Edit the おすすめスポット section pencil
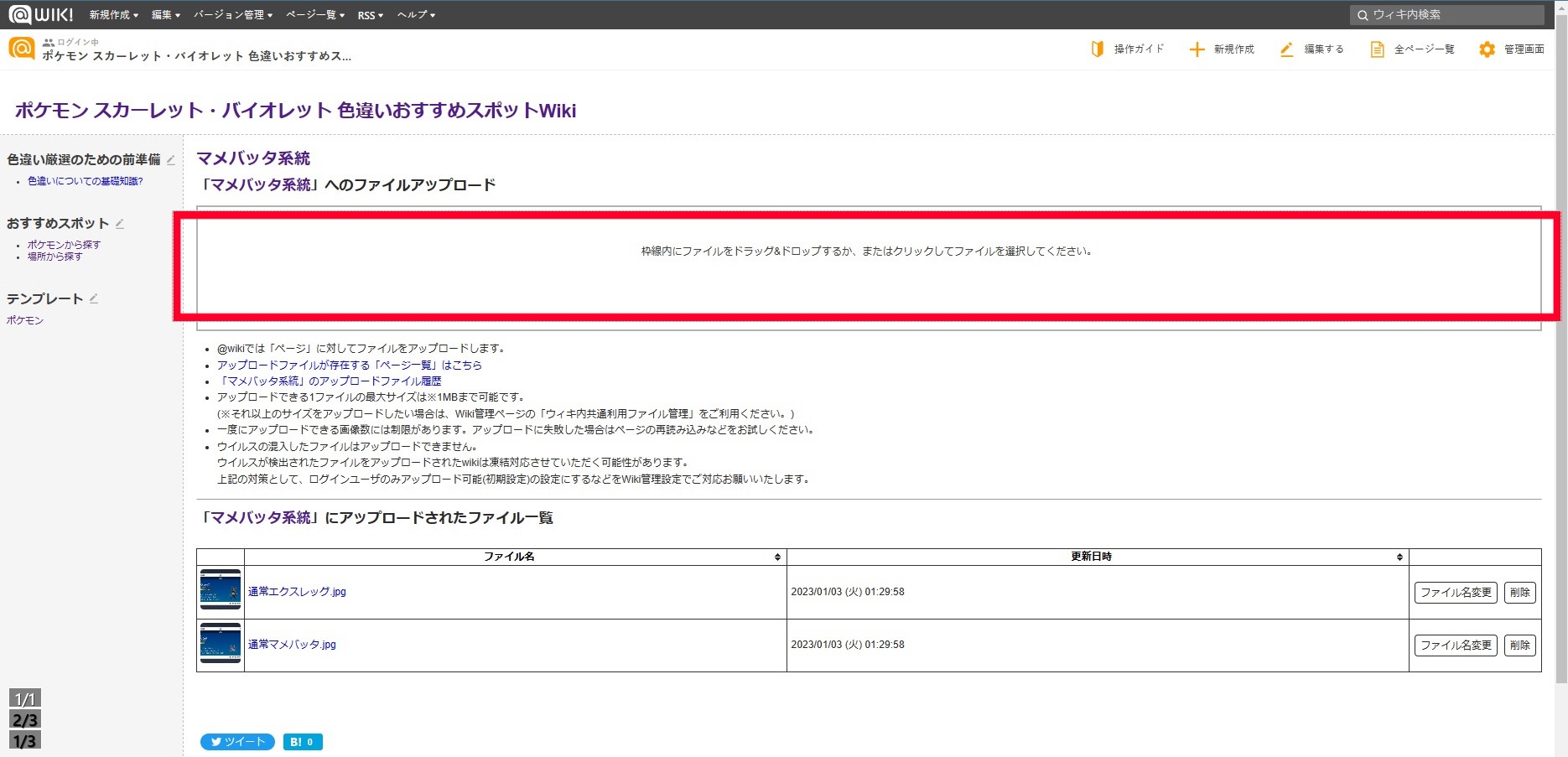 tap(120, 223)
